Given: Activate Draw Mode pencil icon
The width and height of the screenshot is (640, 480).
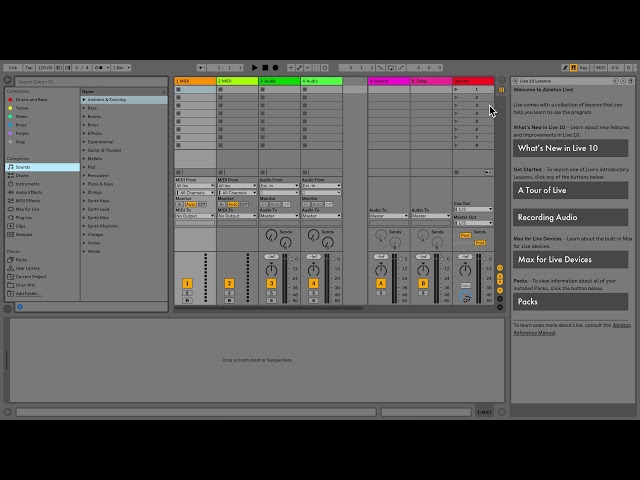Looking at the screenshot, I should click(x=565, y=68).
